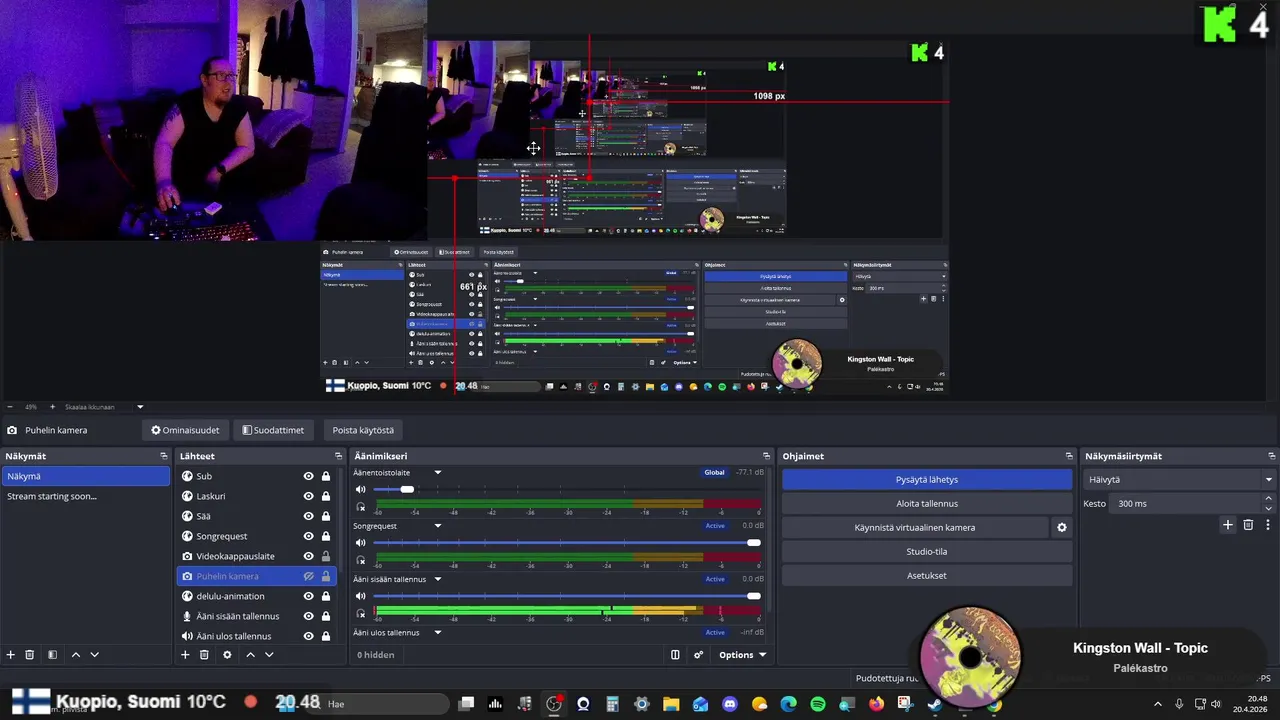Switch audio mixer to vertical layout icon
Screen dimensions: 1280x720
675,655
